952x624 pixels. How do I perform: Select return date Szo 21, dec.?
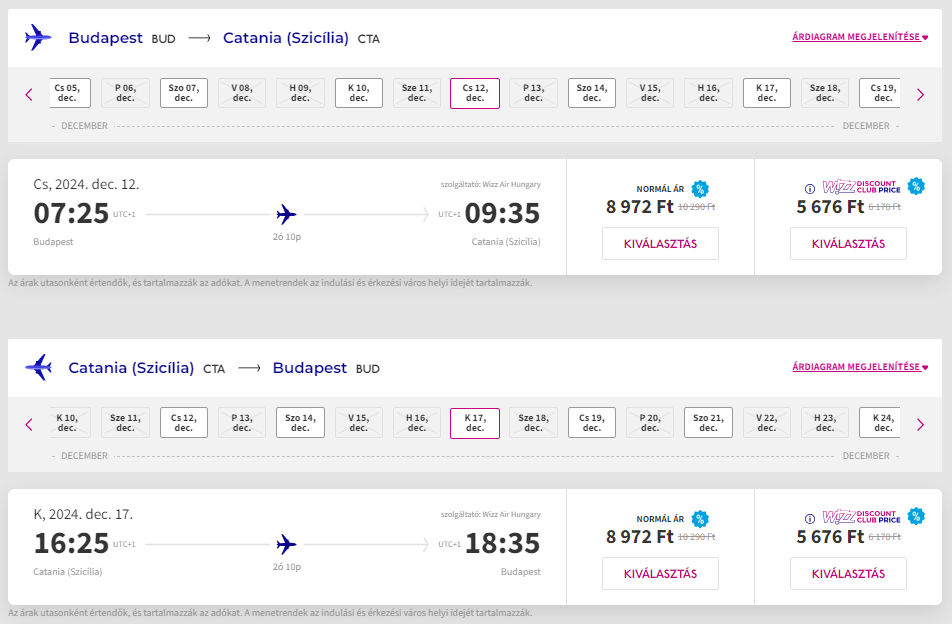click(709, 423)
